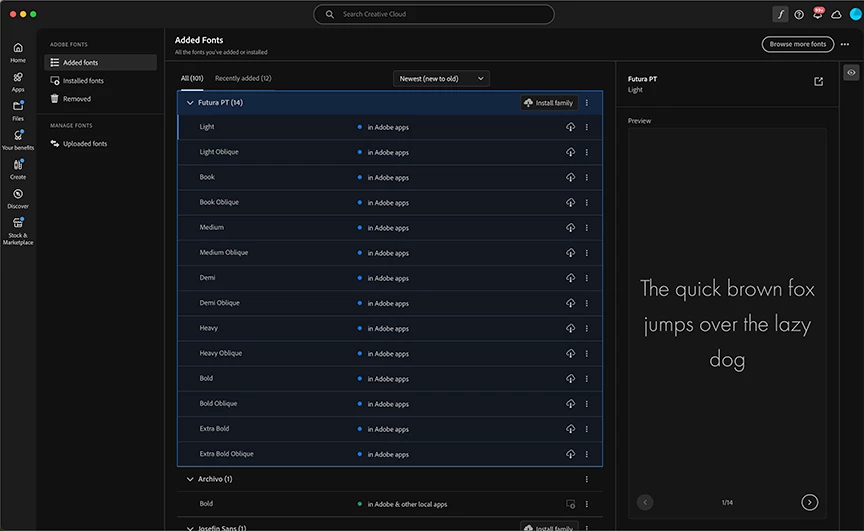Select Added fonts in sidebar
864x531 pixels.
pyautogui.click(x=100, y=62)
